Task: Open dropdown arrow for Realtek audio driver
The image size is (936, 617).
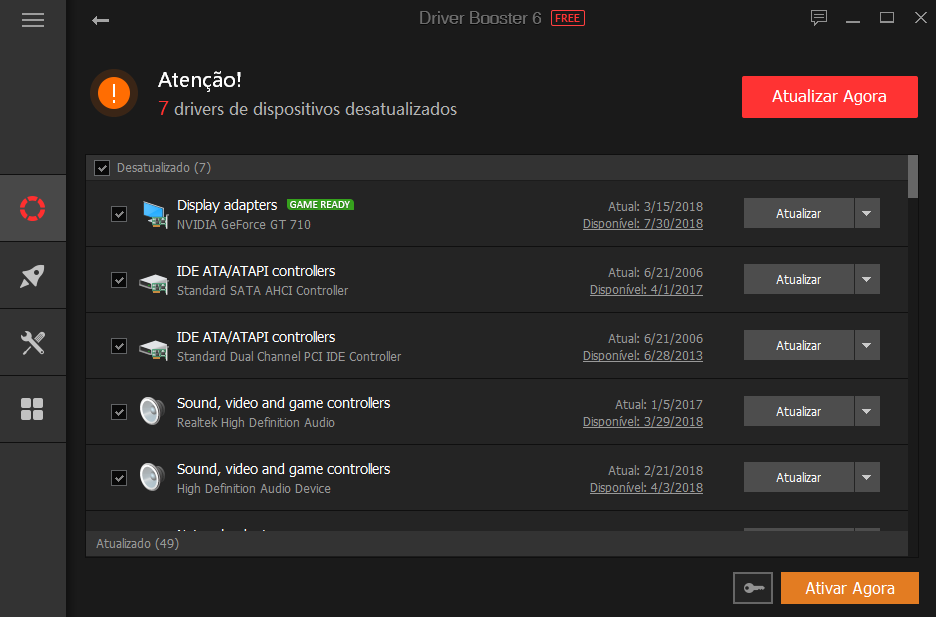Action: 867,411
